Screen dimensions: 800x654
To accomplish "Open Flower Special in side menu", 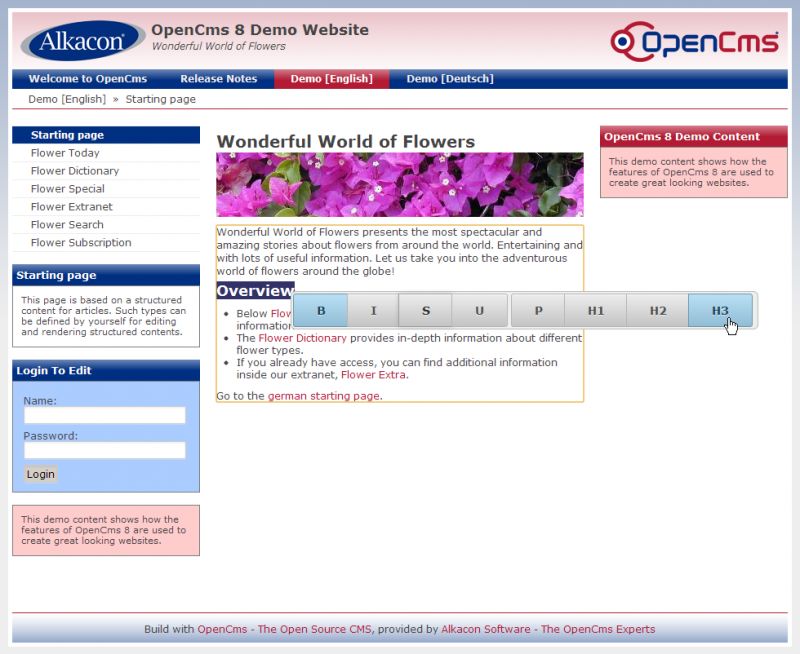I will coord(106,189).
